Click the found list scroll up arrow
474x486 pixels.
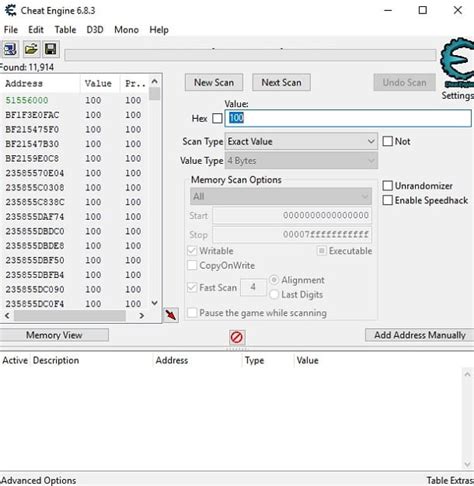tap(154, 81)
